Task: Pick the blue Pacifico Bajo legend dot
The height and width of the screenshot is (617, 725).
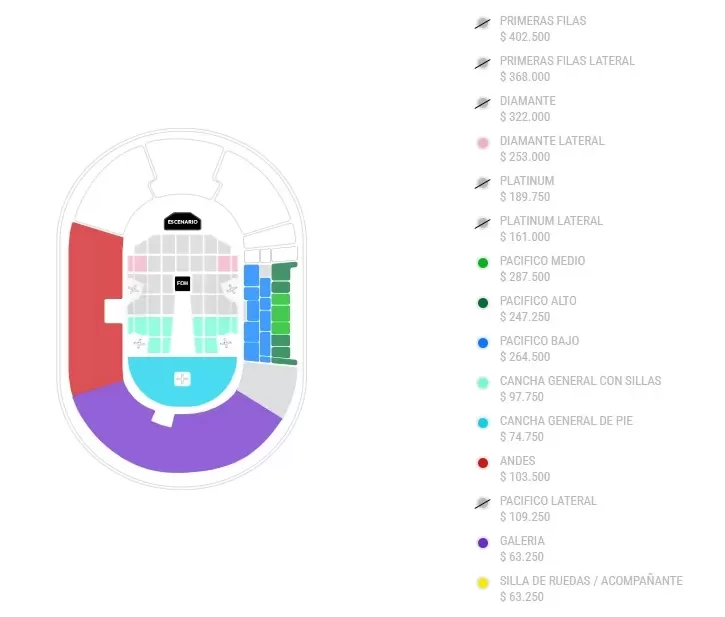Action: pos(483,343)
